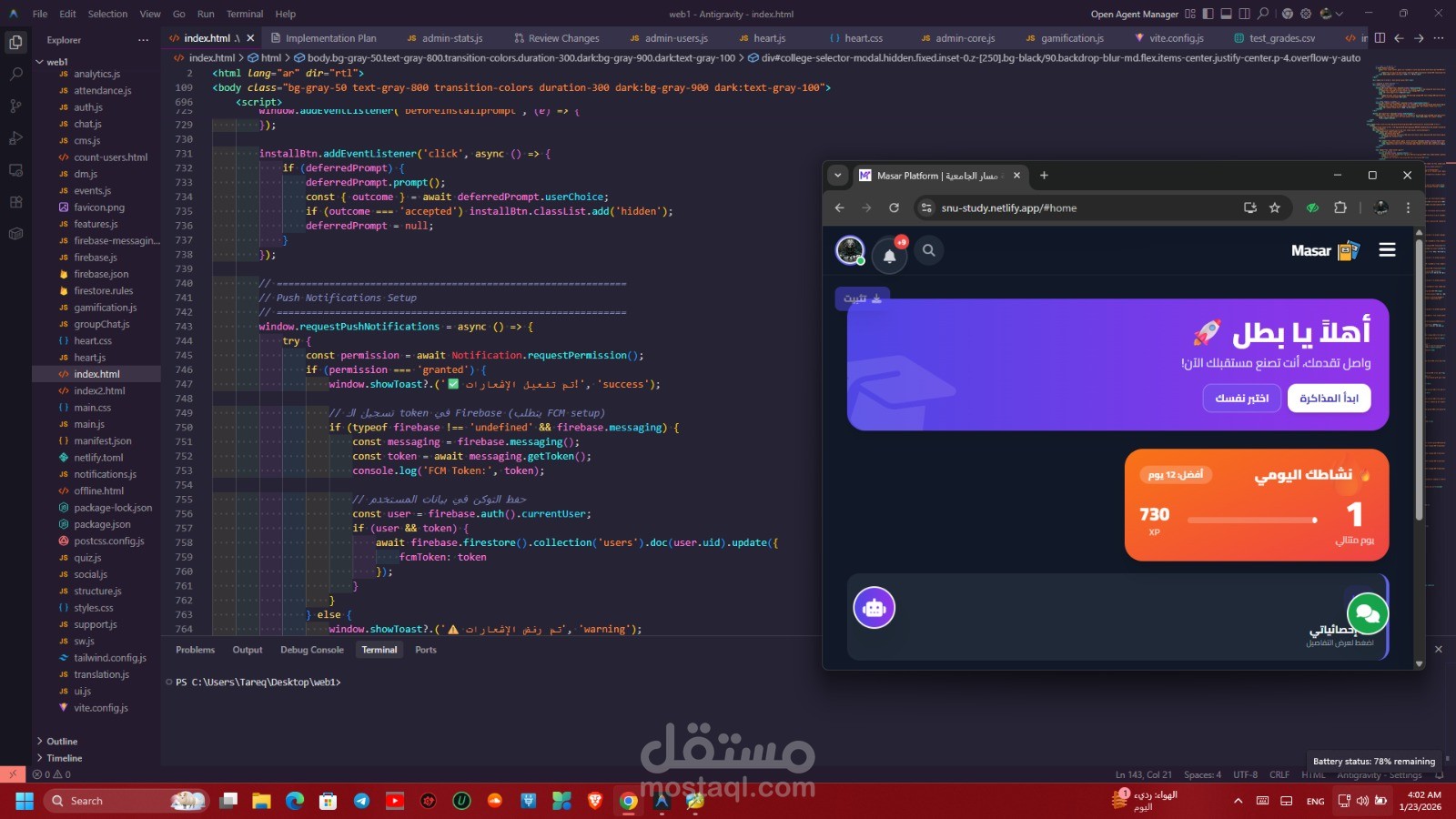1456x819 pixels.
Task: Click Chrome address bar URL
Action: point(1008,207)
